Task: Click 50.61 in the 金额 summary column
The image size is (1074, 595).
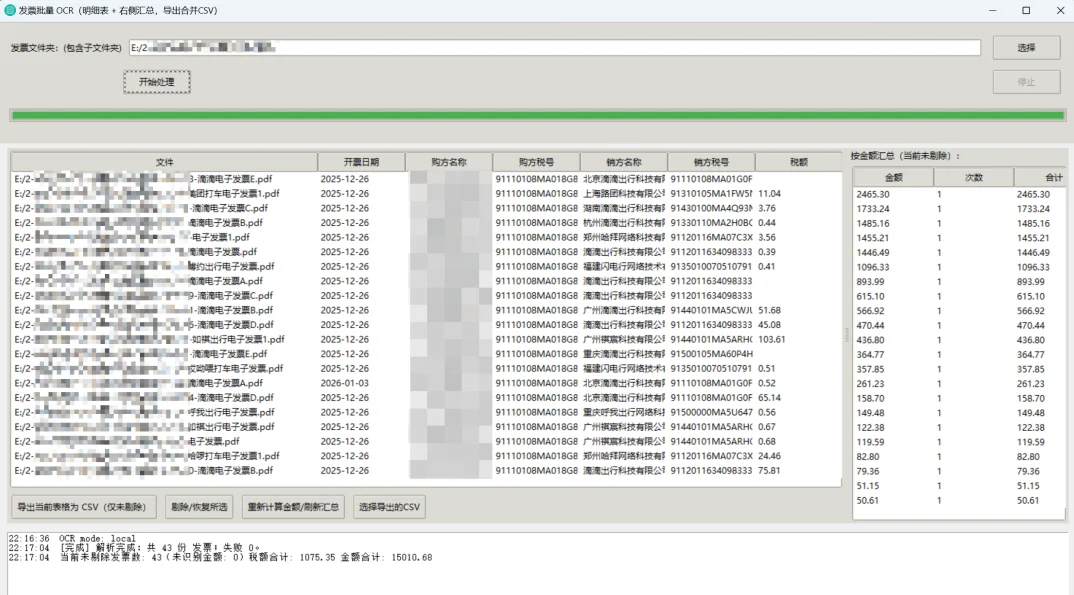Action: click(x=867, y=501)
